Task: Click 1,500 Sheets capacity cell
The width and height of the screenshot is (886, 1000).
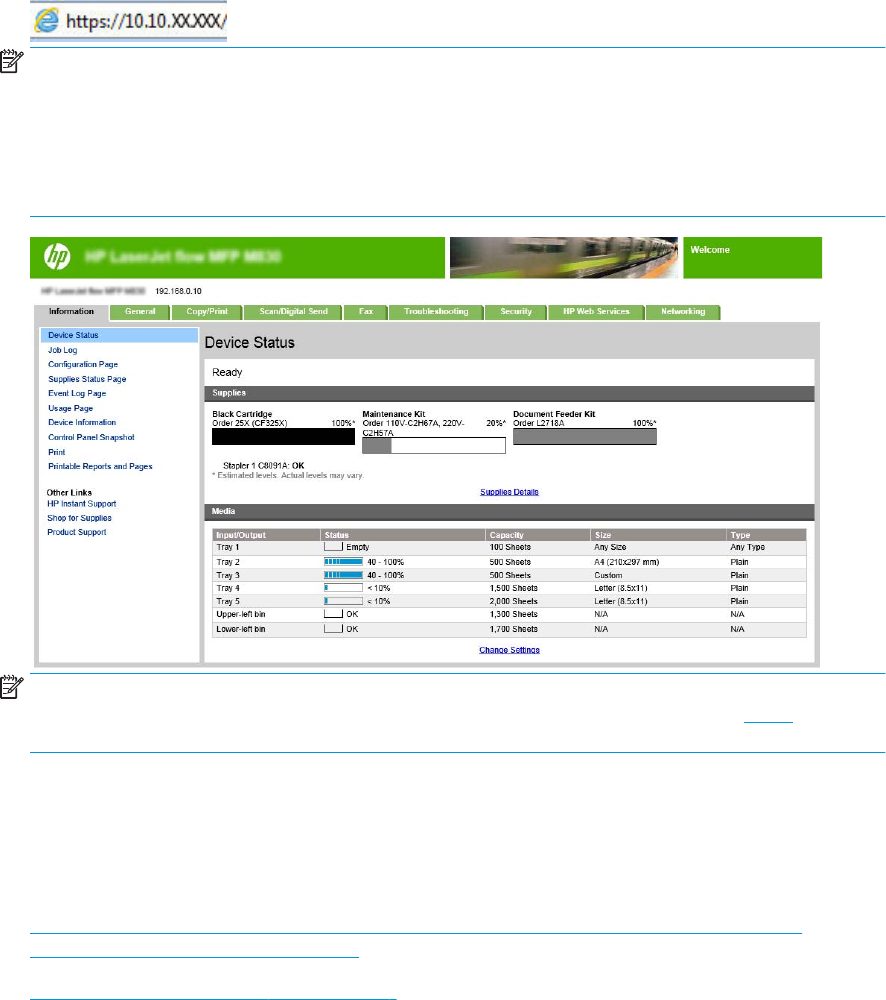Action: pos(513,588)
